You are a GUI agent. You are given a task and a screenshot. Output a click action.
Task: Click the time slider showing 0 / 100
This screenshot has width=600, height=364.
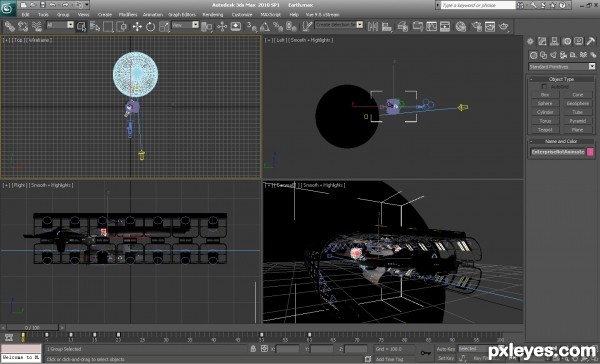click(32, 328)
